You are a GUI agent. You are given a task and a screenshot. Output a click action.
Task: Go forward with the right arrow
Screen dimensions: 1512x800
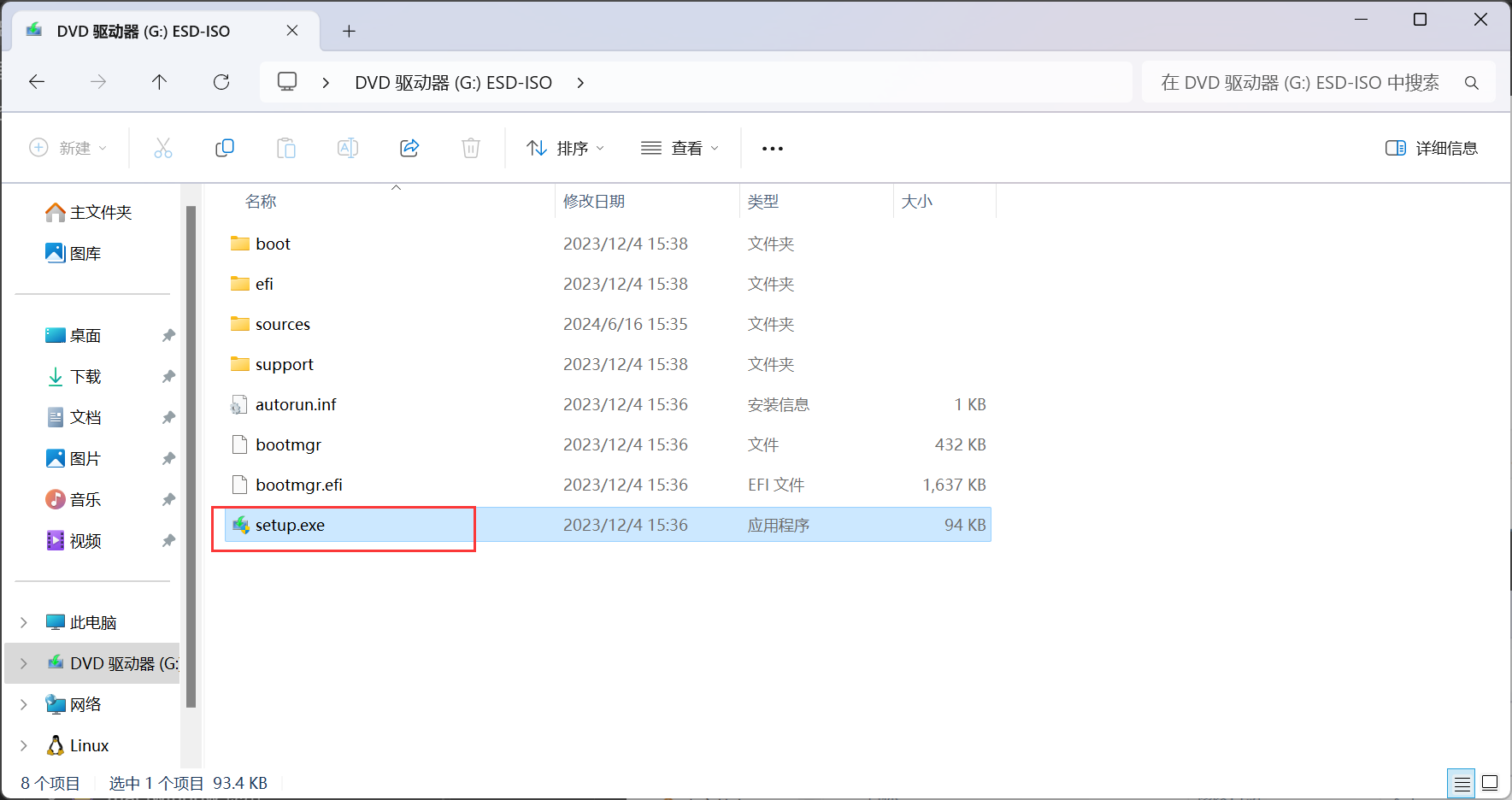click(x=98, y=82)
